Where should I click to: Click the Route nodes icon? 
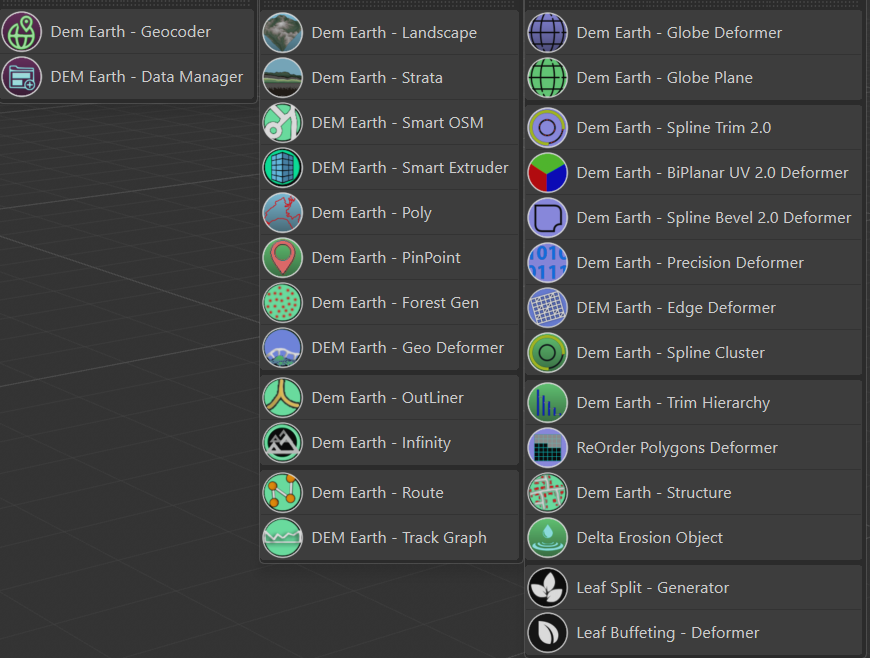coord(282,493)
